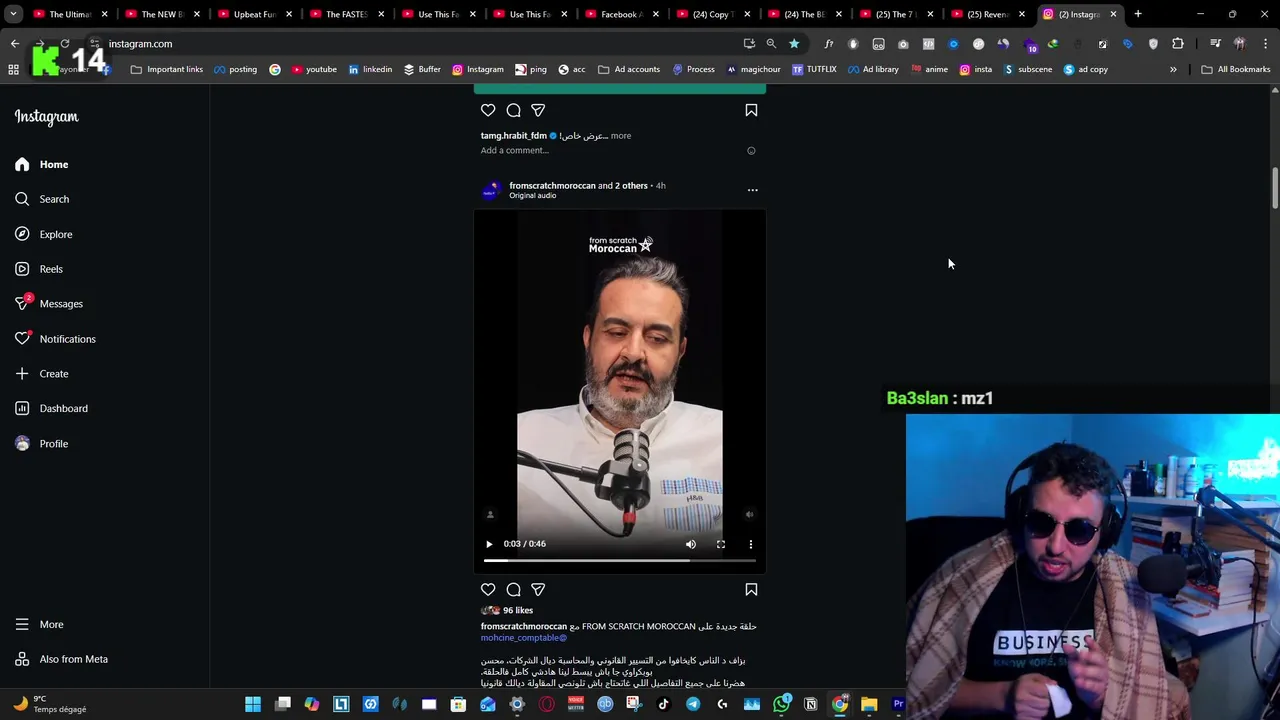This screenshot has width=1280, height=720.
Task: Open the Extensions puzzle icon
Action: tap(1177, 44)
